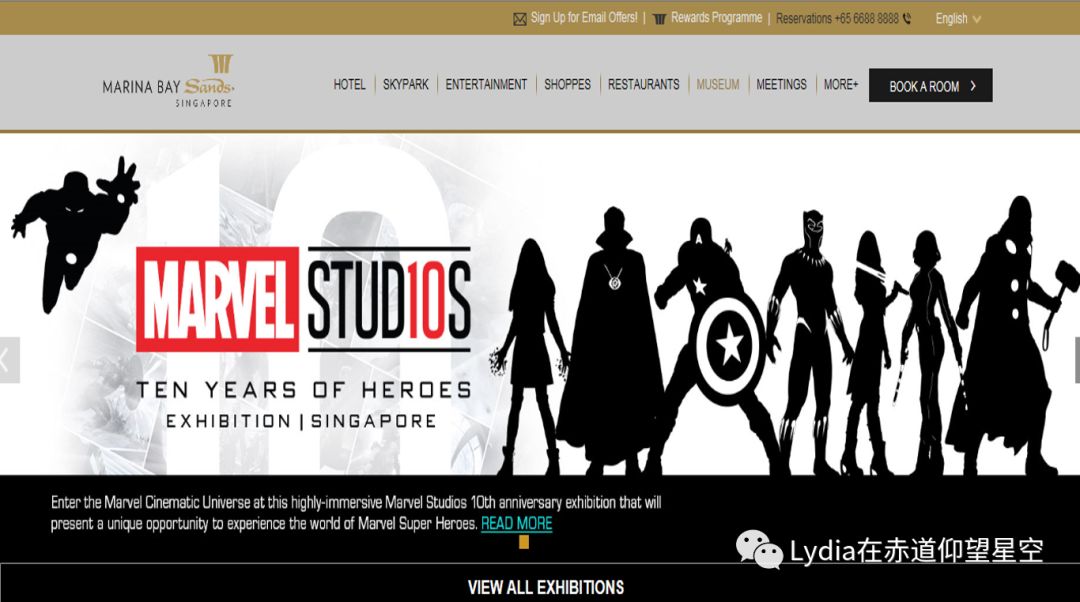Screen dimensions: 1080x602
Task: Advance carousel with right edge arrow
Action: pyautogui.click(x=1076, y=359)
